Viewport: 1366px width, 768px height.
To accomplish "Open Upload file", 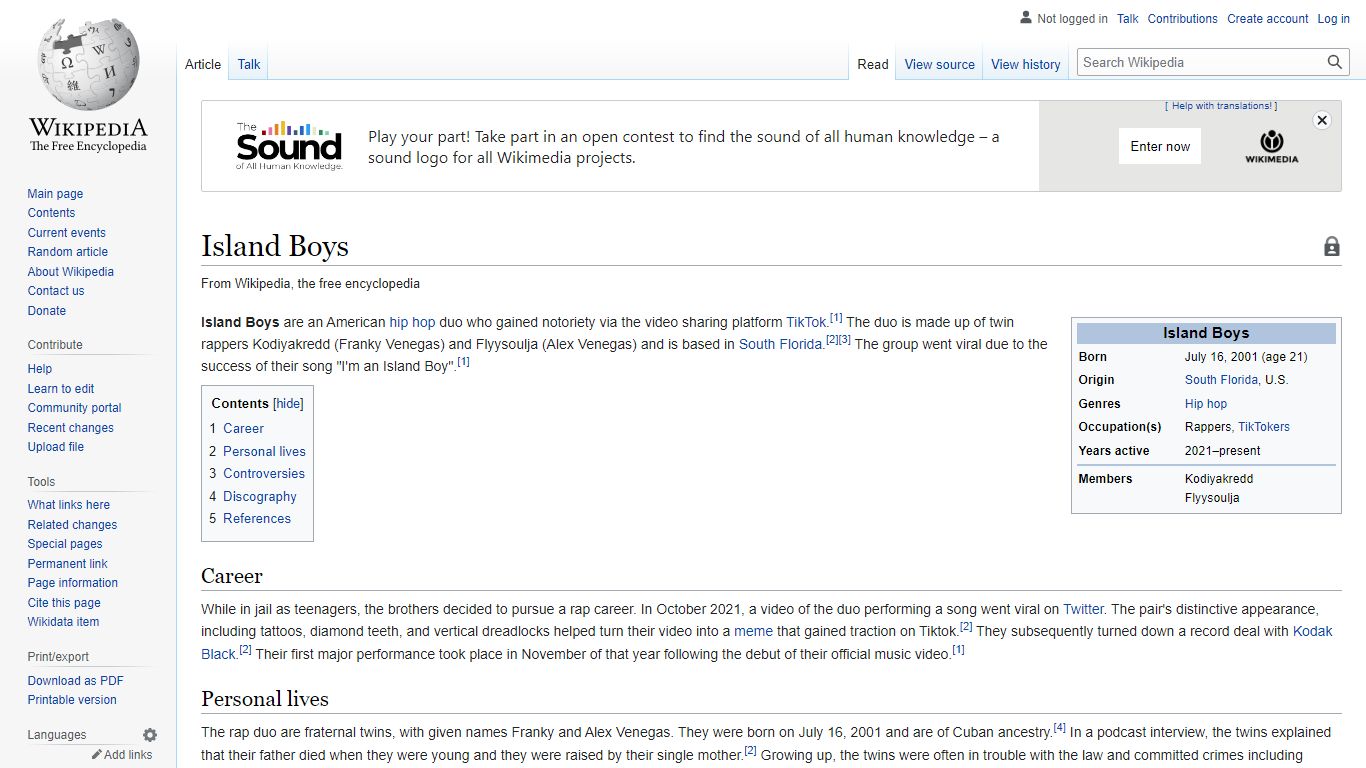I will [x=56, y=447].
